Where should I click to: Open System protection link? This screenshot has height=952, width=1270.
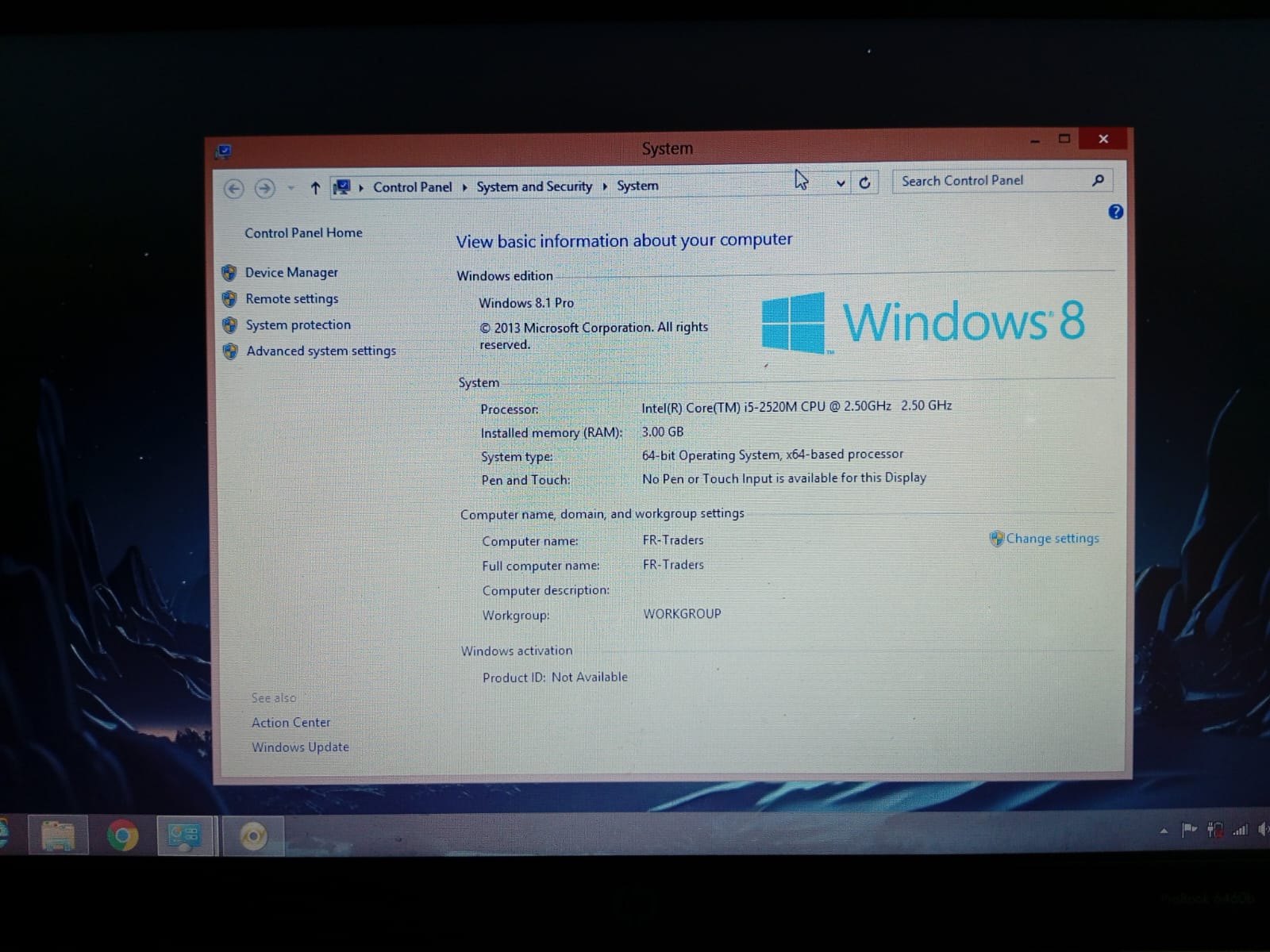point(298,324)
